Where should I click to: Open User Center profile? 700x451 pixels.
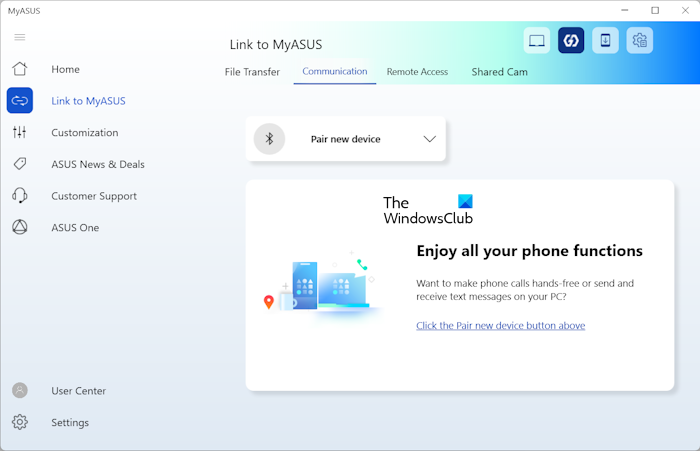tap(78, 391)
